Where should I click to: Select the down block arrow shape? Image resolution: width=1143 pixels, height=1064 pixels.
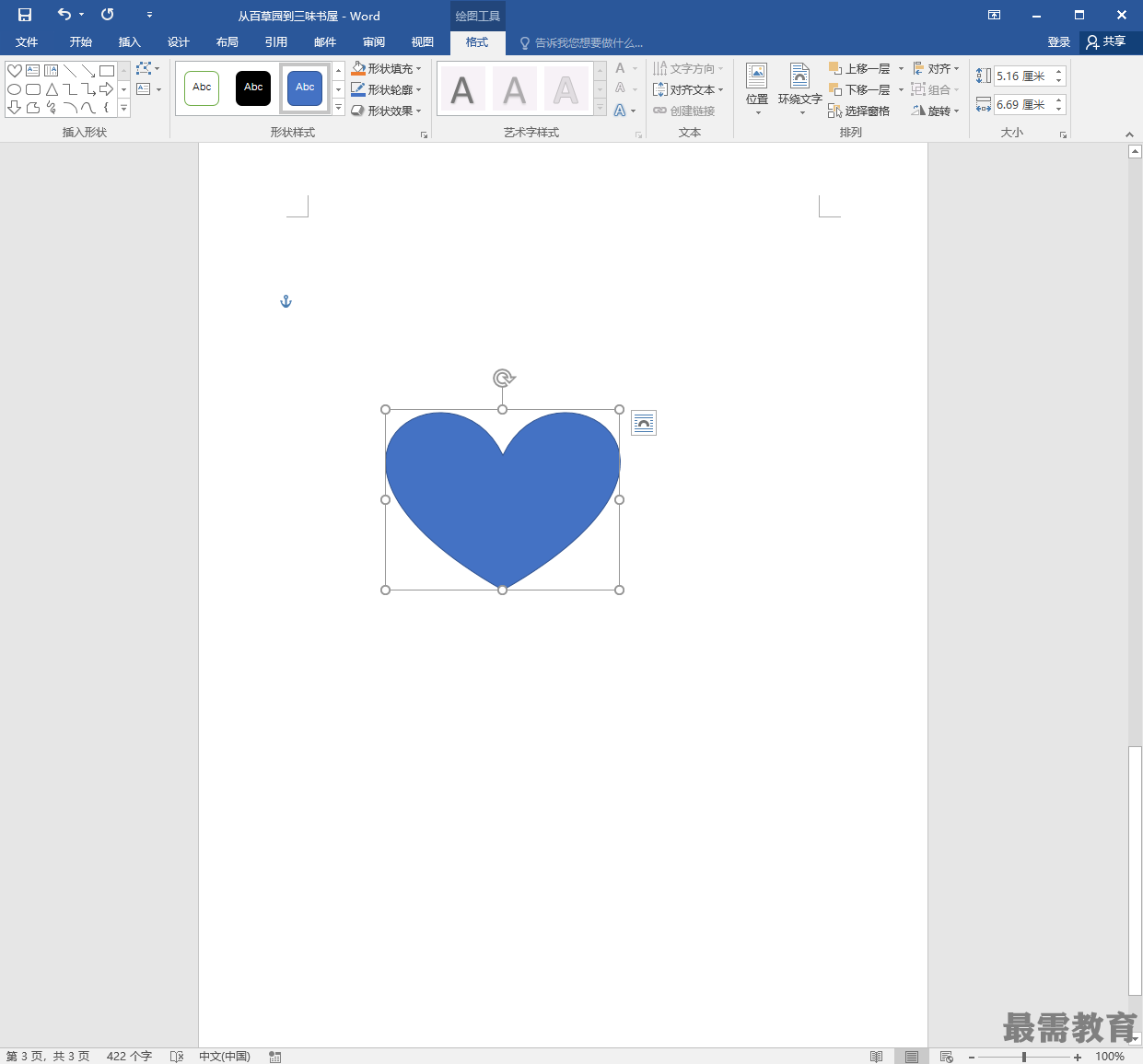(15, 108)
